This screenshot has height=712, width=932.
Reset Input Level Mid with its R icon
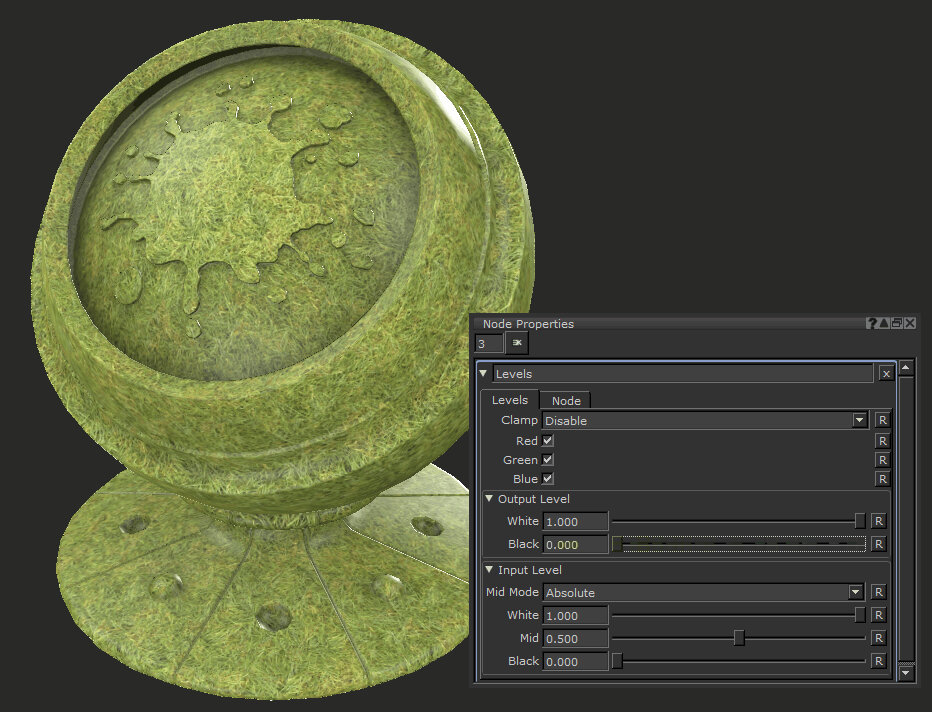tap(877, 638)
